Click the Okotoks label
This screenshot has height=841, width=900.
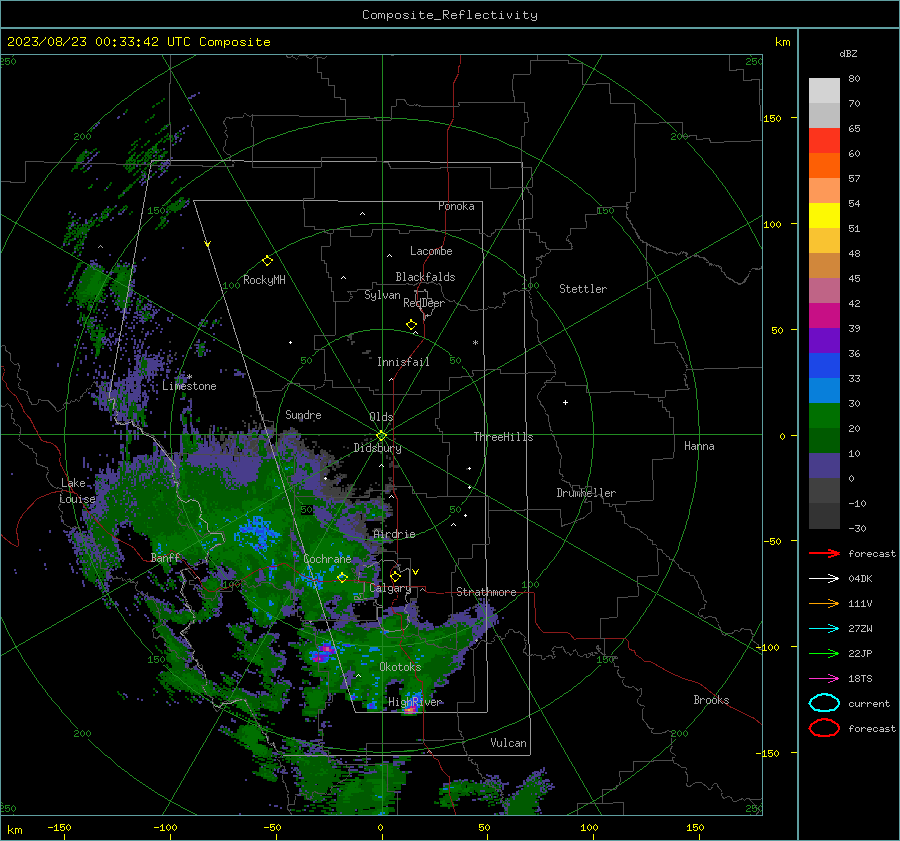[400, 667]
